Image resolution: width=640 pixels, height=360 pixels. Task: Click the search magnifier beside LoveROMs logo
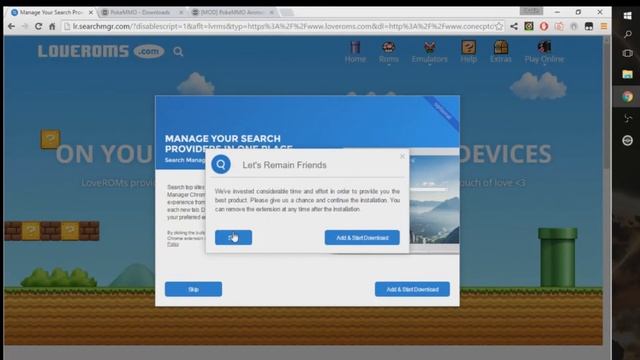(x=178, y=52)
